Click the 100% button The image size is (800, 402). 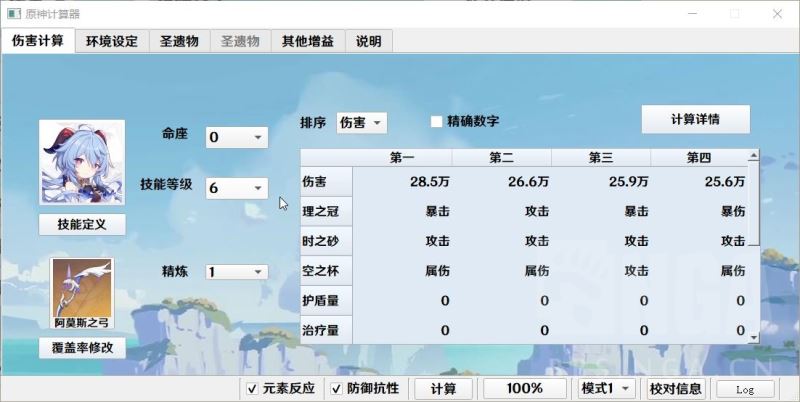click(524, 389)
